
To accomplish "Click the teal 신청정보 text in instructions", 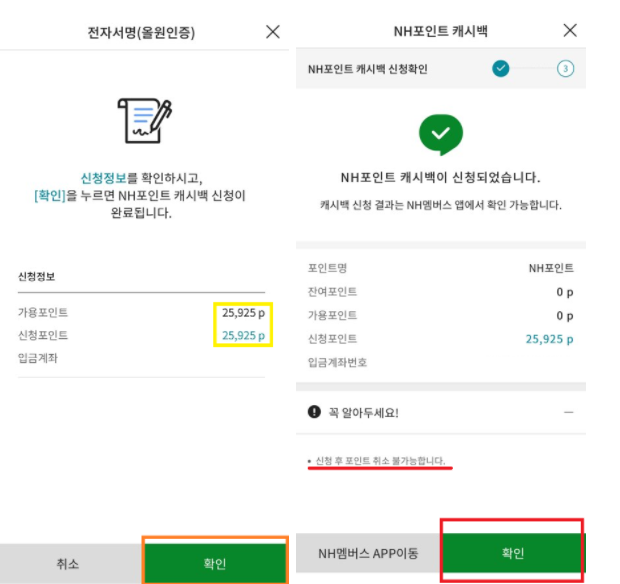I will pos(104,178).
